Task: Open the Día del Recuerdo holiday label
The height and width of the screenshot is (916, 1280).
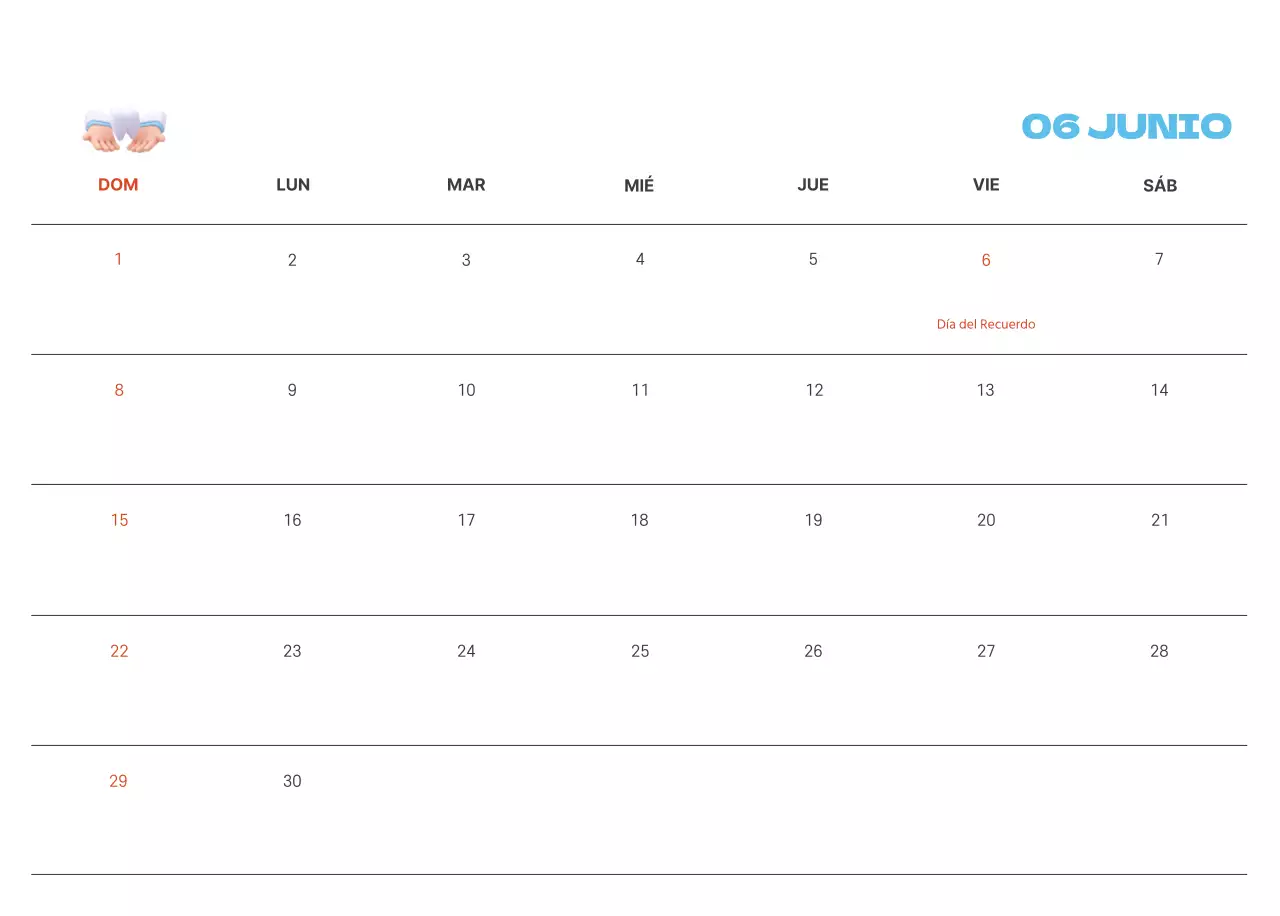Action: point(986,324)
